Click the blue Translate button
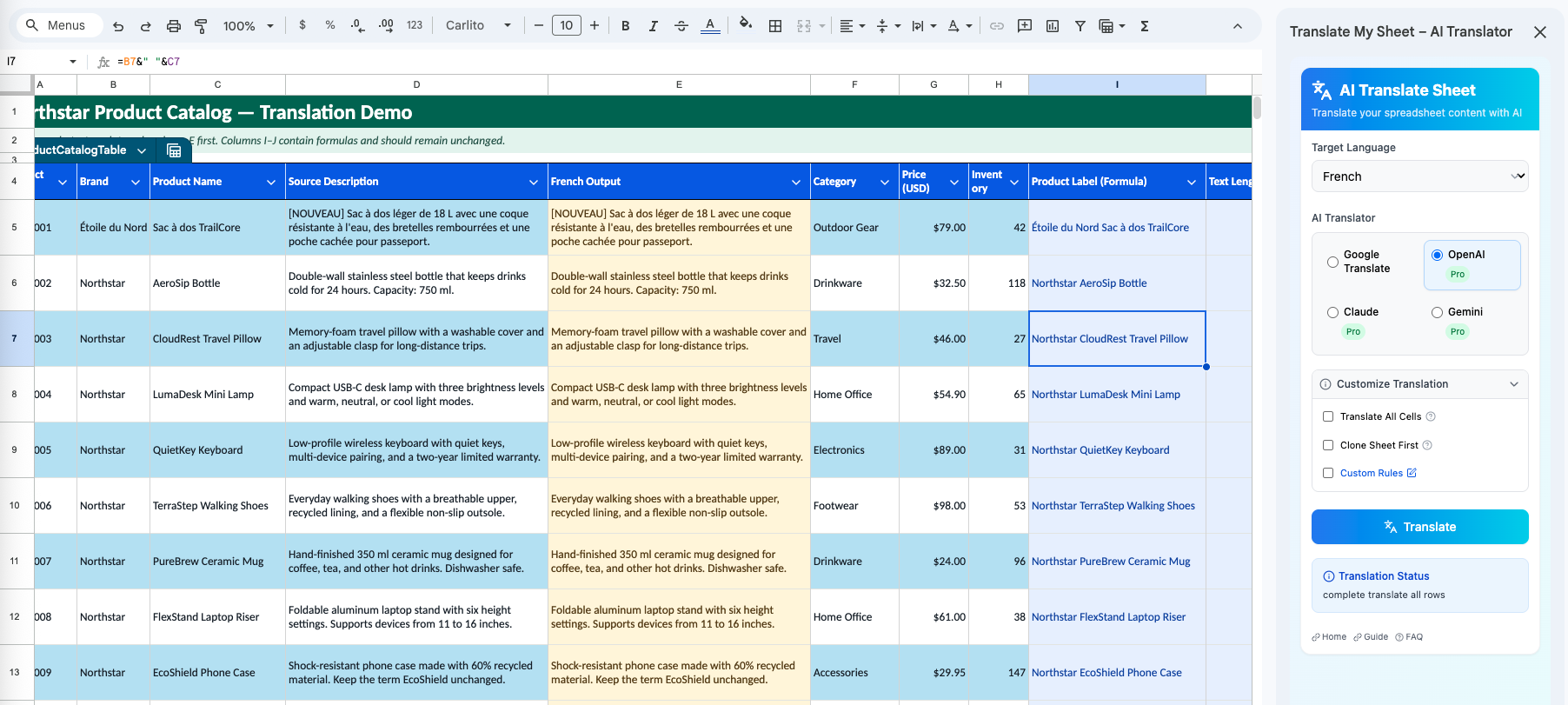Screen dimensions: 1568x705 tap(1420, 527)
